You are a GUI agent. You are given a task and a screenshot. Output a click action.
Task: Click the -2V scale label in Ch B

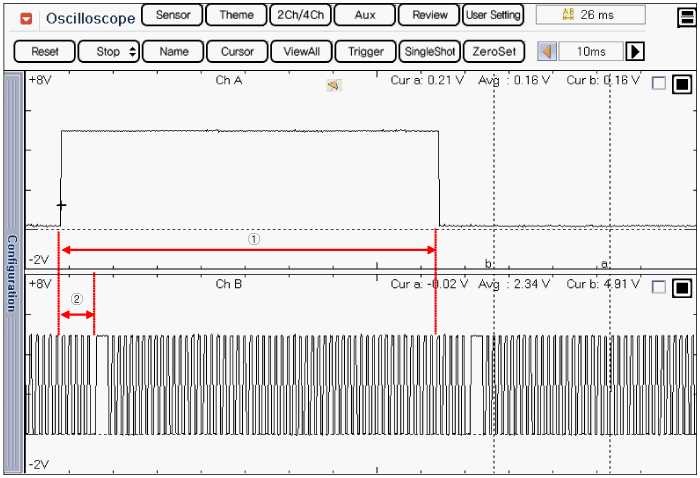[x=39, y=465]
